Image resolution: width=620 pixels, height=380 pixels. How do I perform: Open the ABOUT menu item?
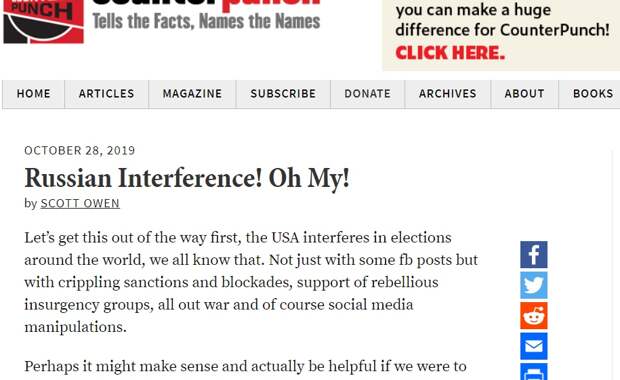pyautogui.click(x=525, y=94)
